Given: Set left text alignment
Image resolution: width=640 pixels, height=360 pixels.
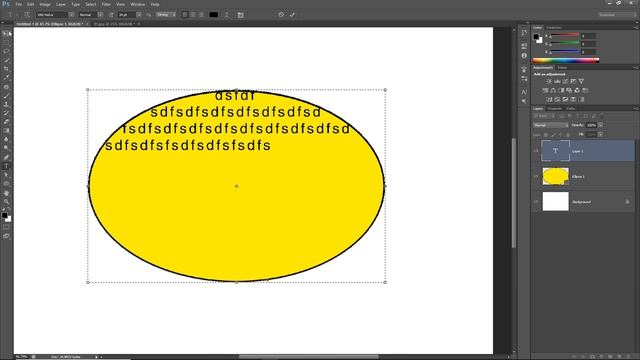Looking at the screenshot, I should 185,15.
